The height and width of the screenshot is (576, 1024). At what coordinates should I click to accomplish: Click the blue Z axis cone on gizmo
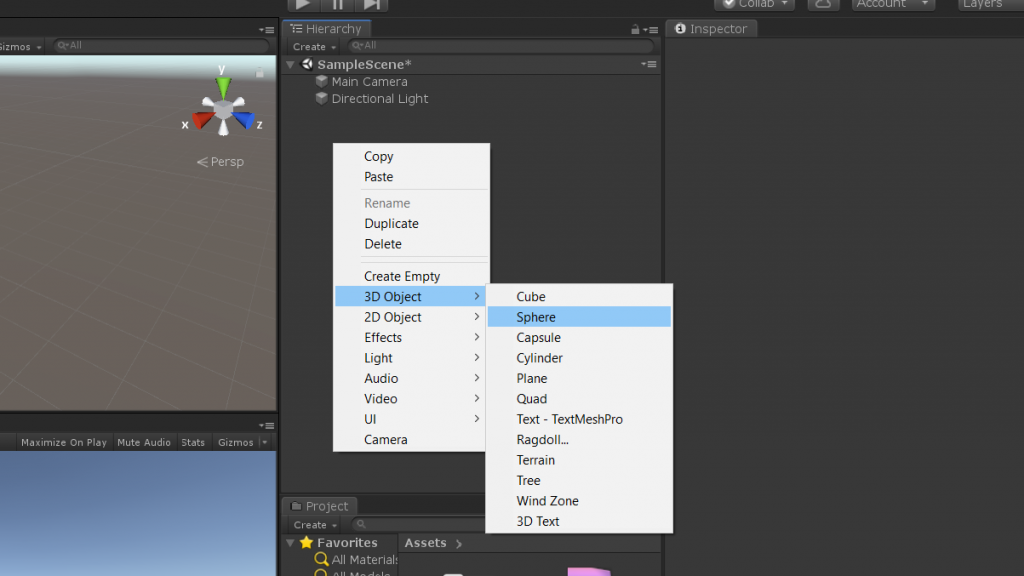244,121
